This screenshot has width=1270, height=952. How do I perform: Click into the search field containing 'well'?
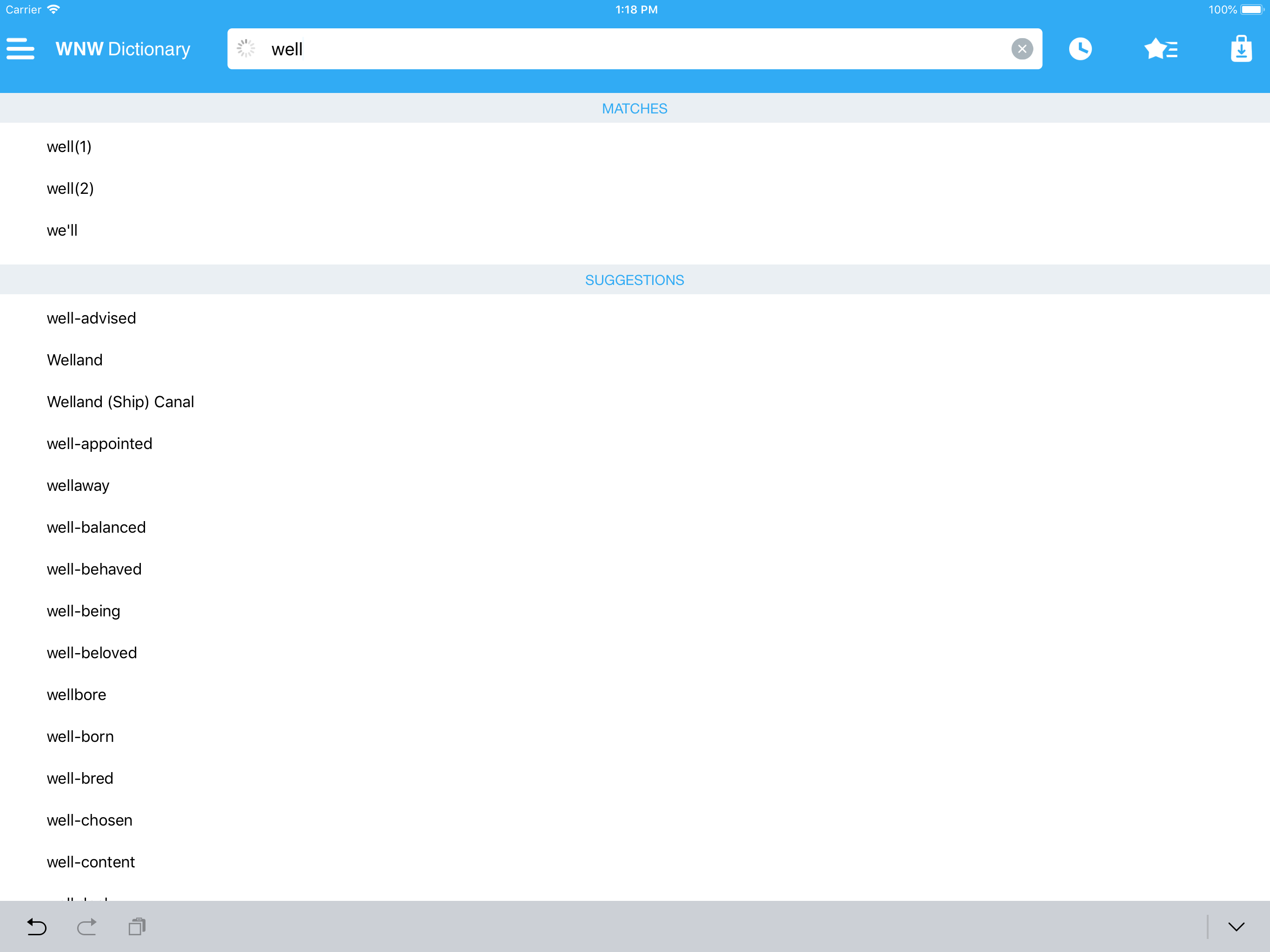click(632, 49)
